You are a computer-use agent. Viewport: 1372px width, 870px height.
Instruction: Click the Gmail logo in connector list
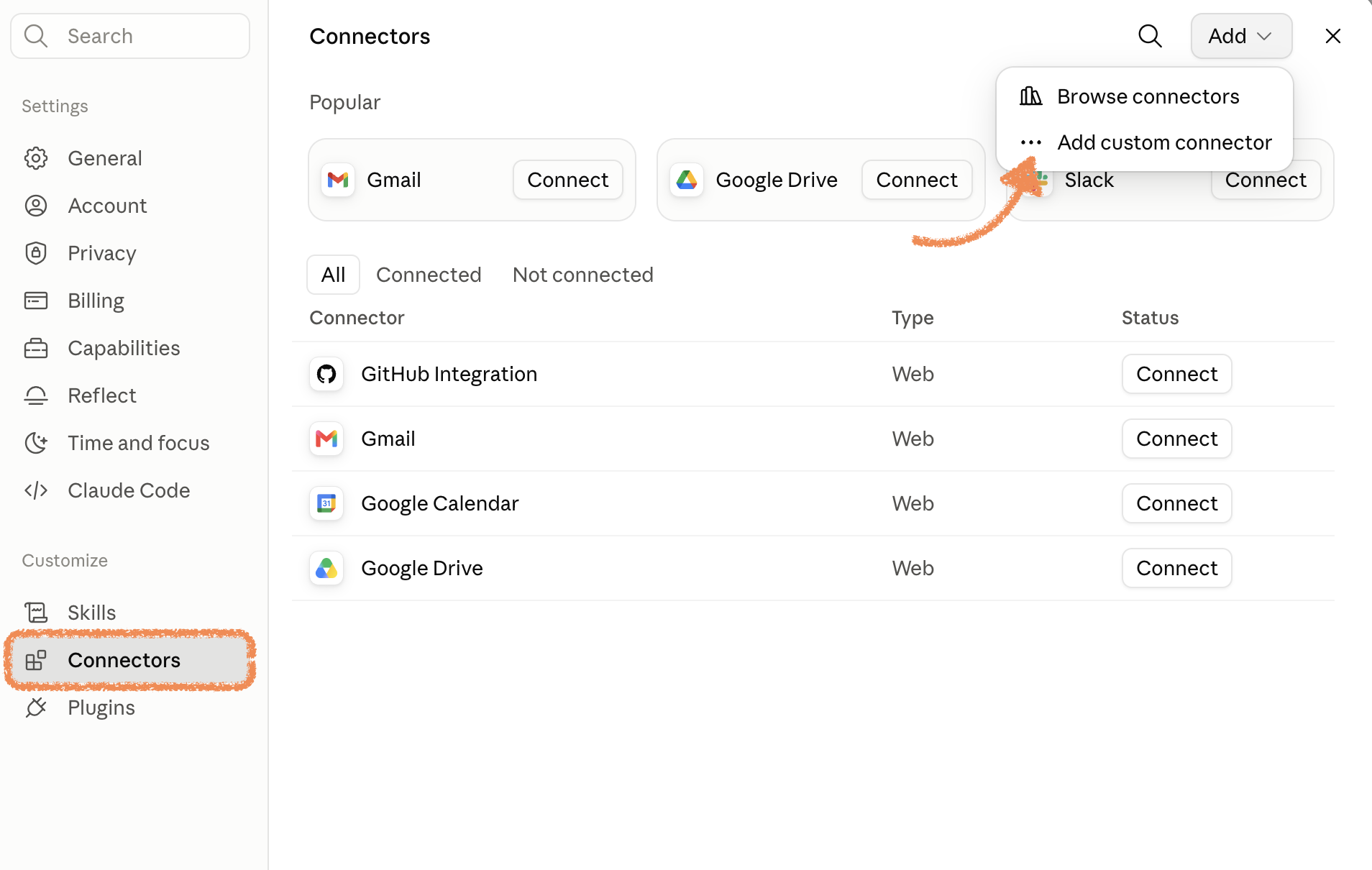point(326,439)
